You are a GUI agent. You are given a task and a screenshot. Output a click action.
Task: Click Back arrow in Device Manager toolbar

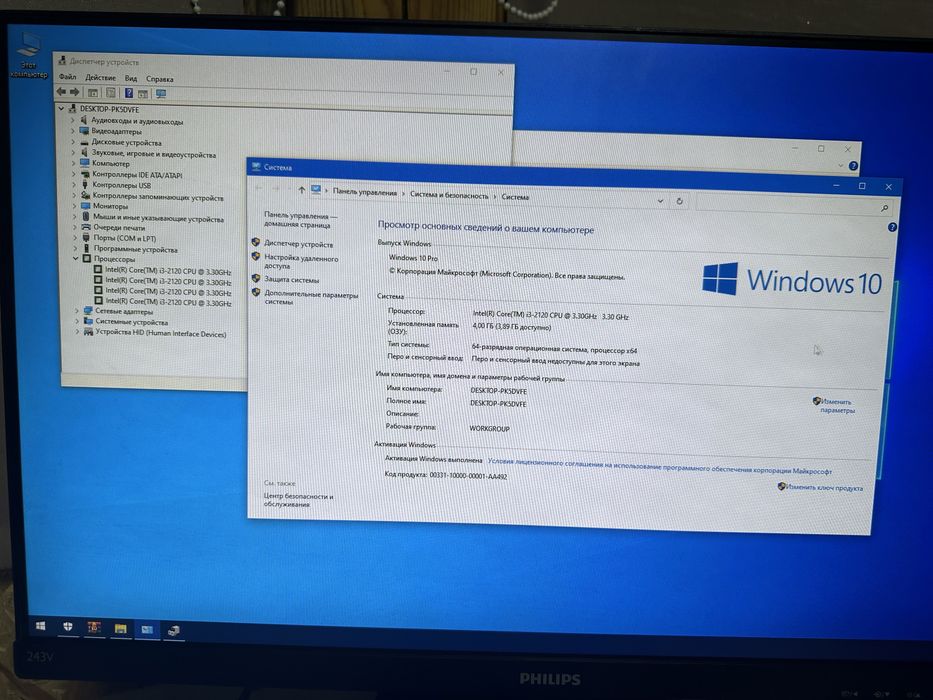point(61,92)
